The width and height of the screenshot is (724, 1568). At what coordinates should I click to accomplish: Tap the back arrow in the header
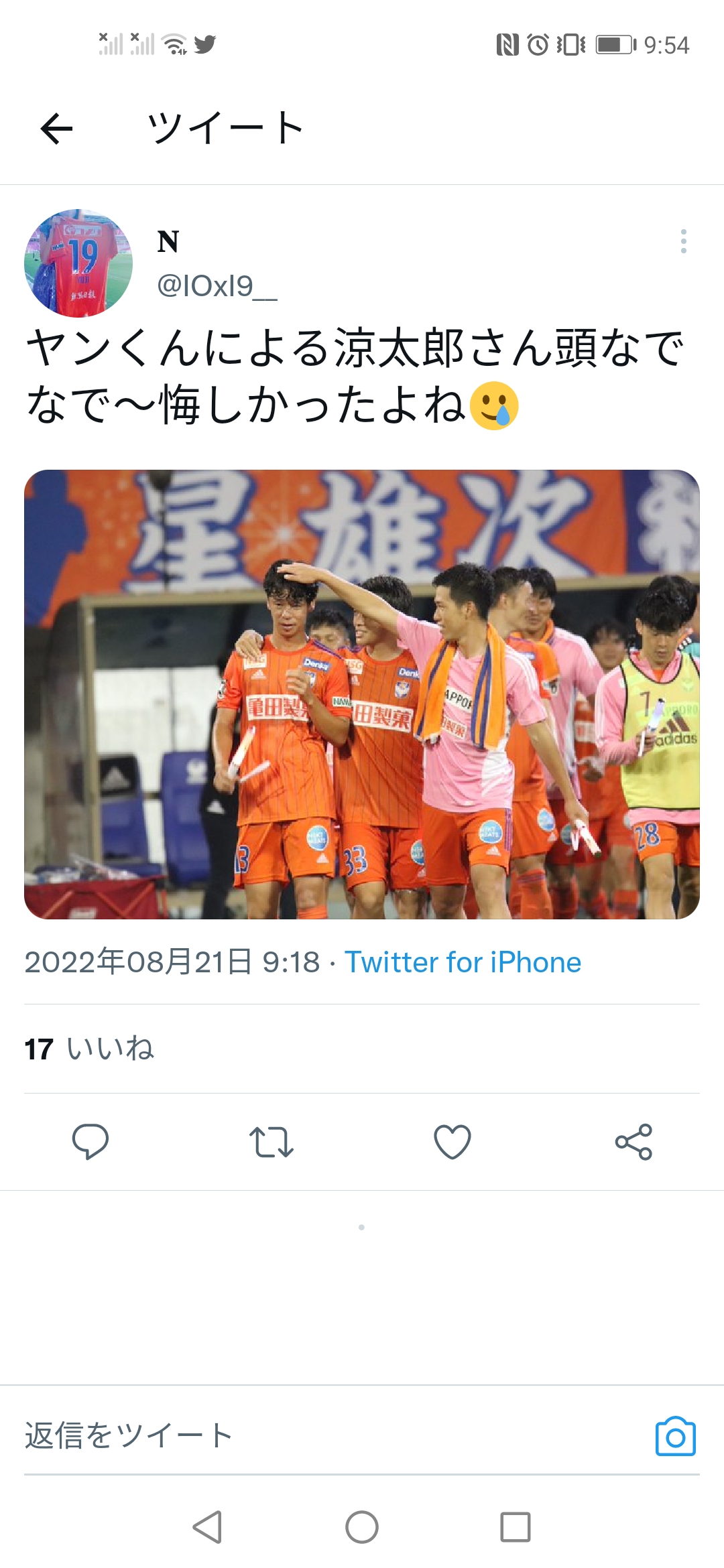click(x=56, y=128)
